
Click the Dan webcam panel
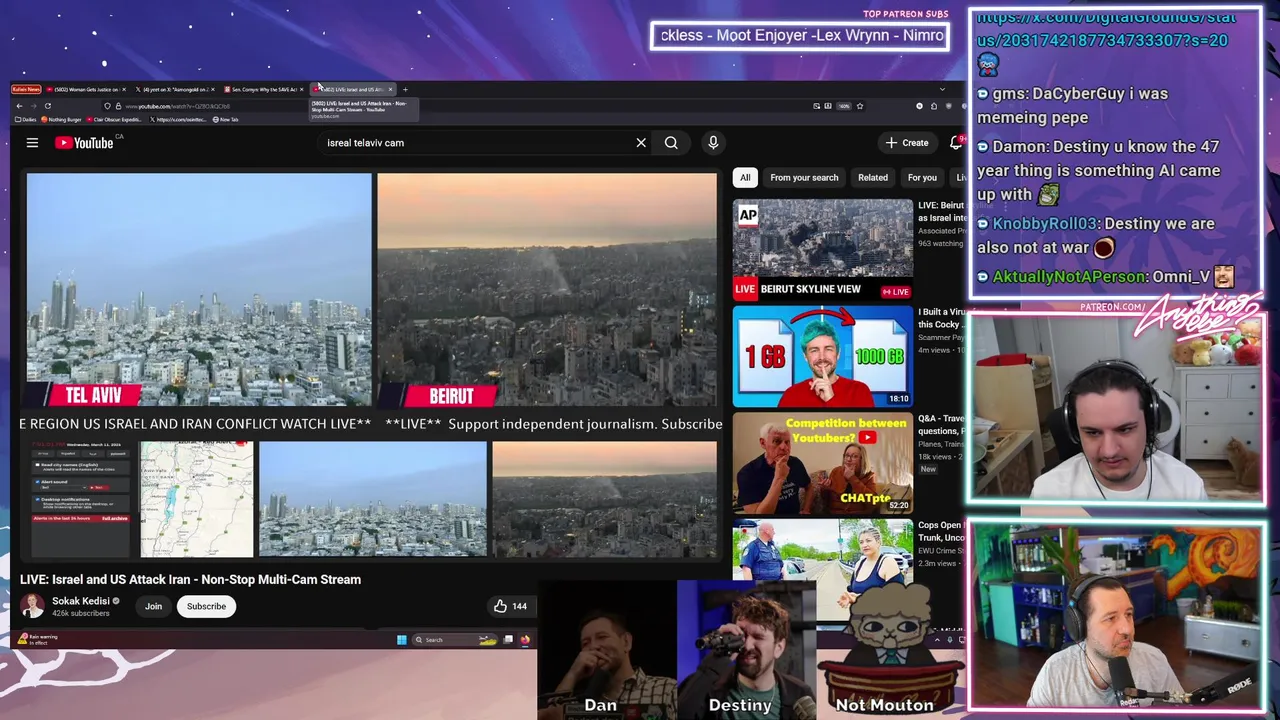606,650
